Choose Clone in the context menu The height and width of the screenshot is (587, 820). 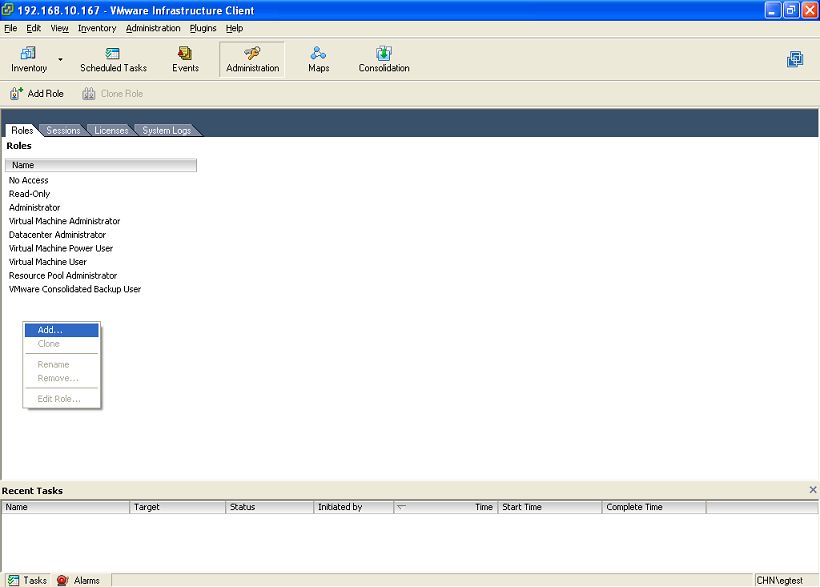(62, 344)
